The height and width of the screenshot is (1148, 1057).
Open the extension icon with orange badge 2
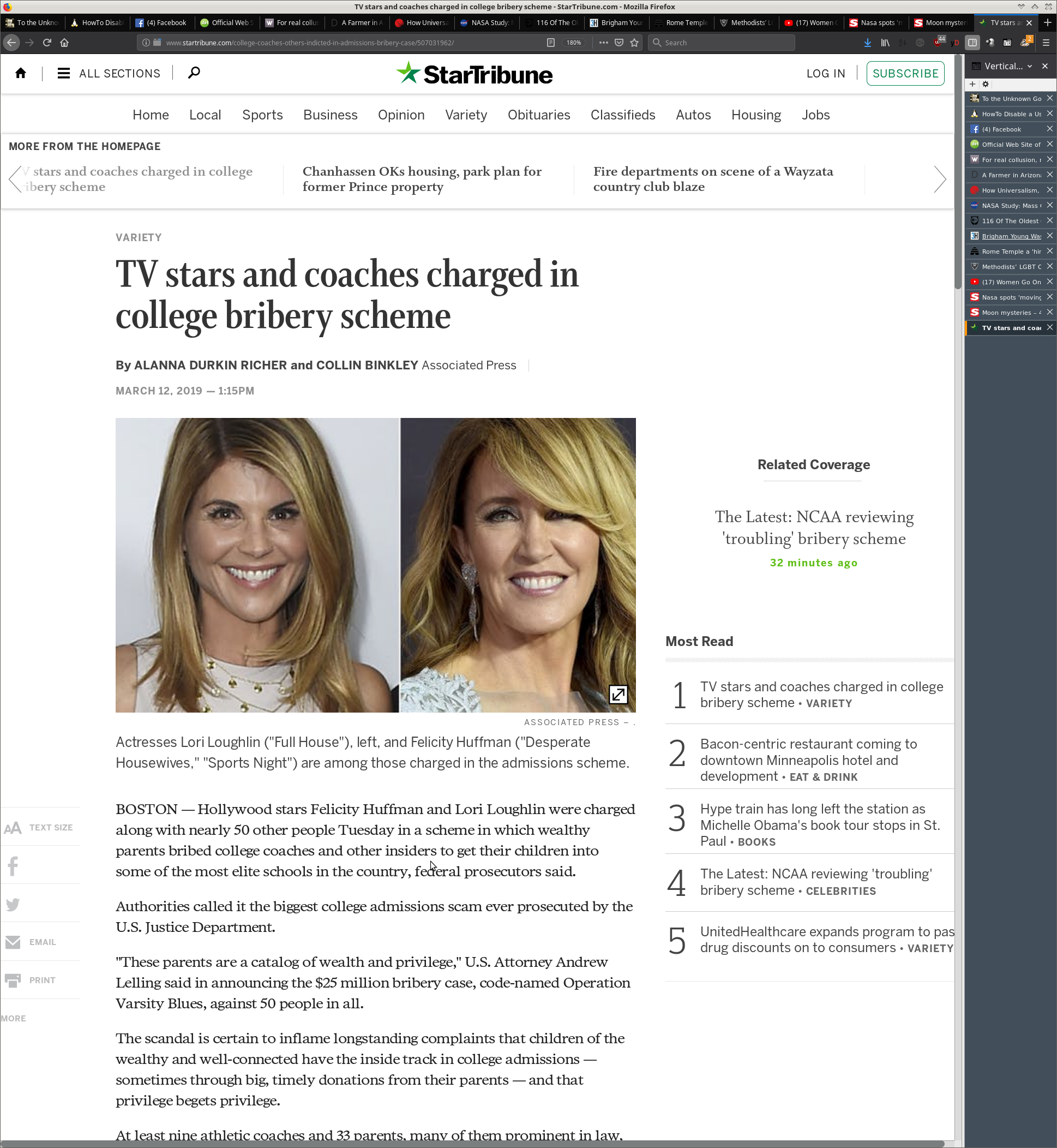(x=1026, y=41)
